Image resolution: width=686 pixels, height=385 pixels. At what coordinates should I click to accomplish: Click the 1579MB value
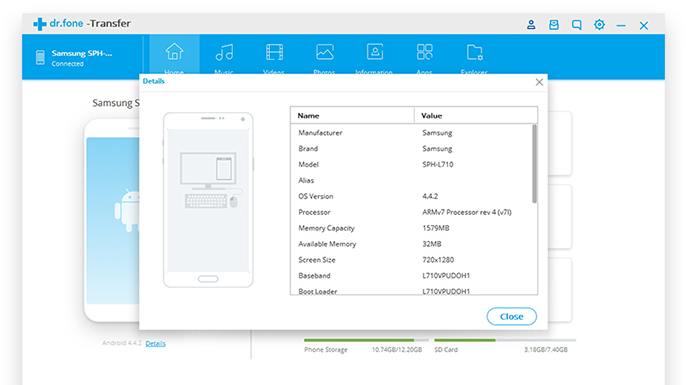pyautogui.click(x=436, y=228)
